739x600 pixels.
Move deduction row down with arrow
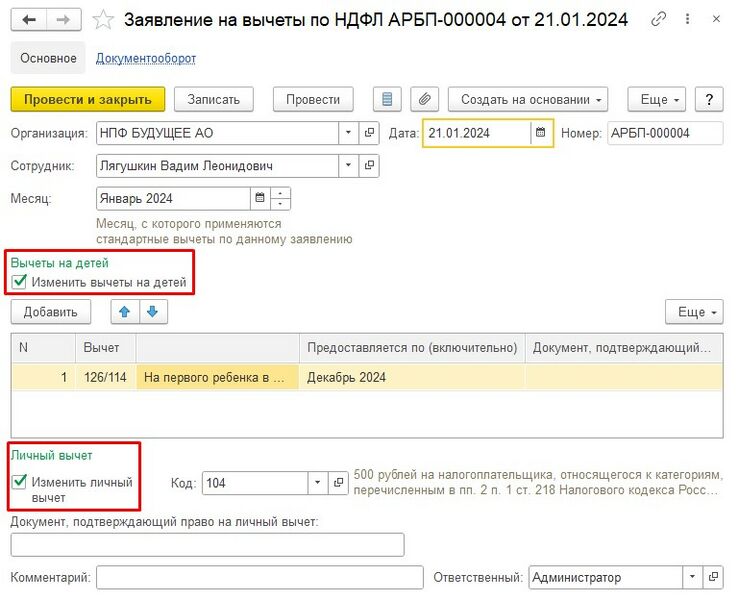click(152, 312)
